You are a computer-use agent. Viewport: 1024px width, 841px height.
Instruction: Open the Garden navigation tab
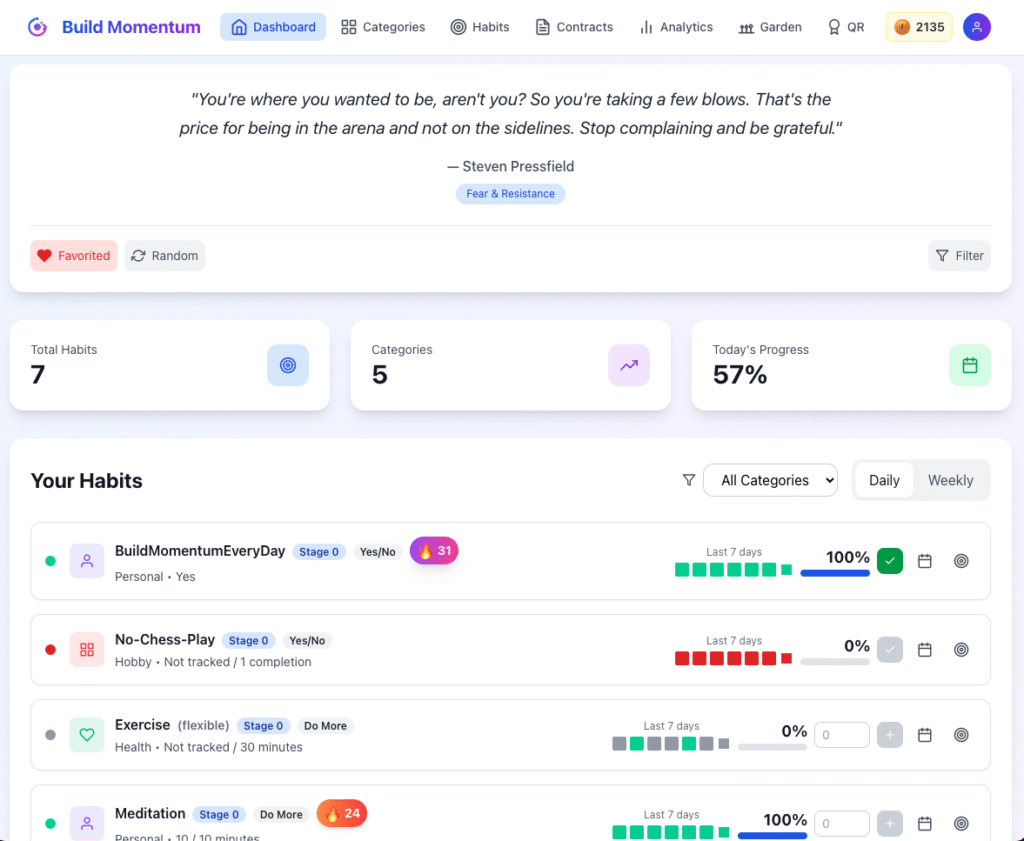(x=770, y=27)
